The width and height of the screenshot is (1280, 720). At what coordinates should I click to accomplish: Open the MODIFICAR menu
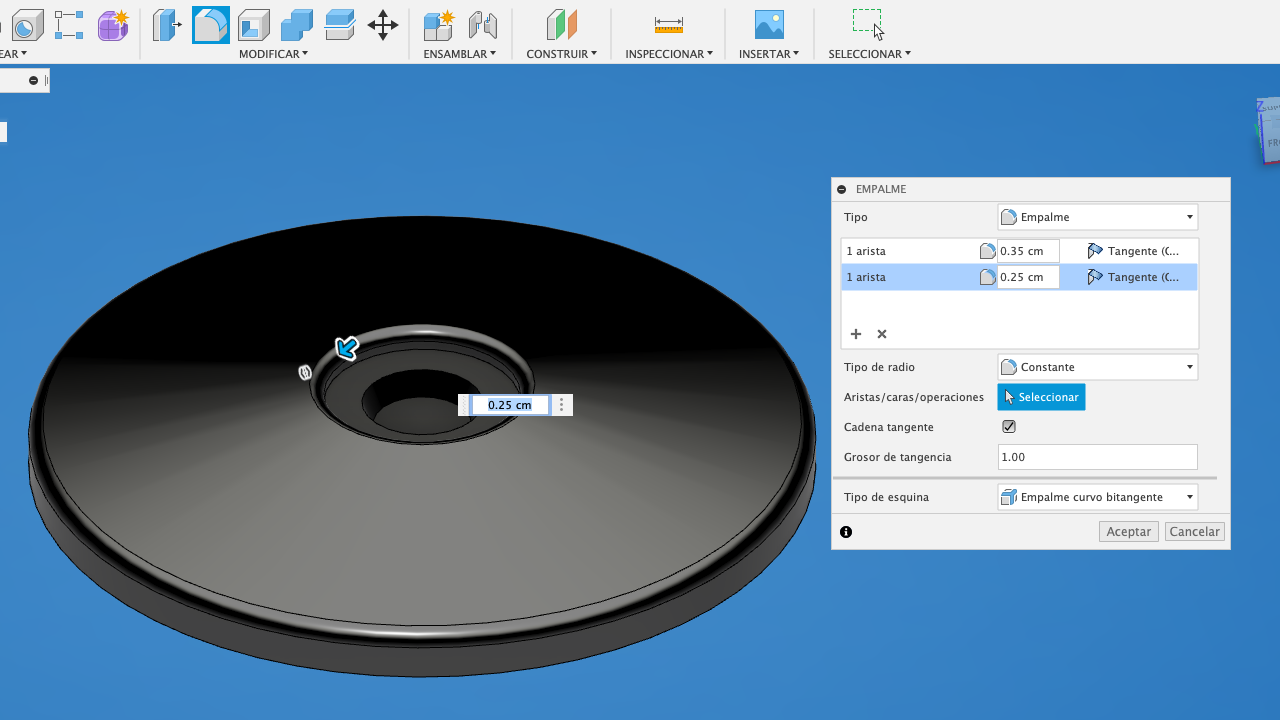coord(273,54)
